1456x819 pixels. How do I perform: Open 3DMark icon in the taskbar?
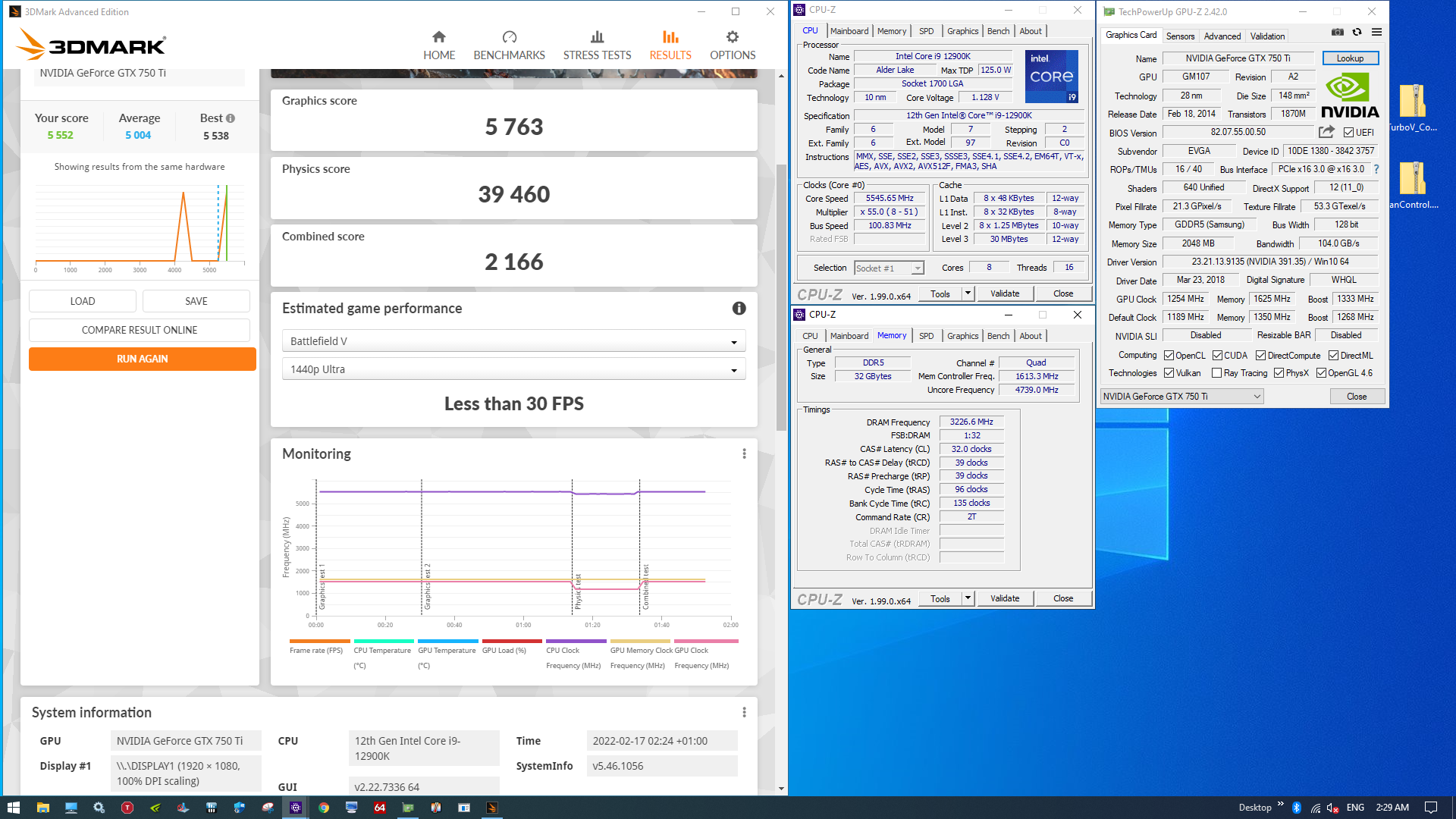coord(491,808)
